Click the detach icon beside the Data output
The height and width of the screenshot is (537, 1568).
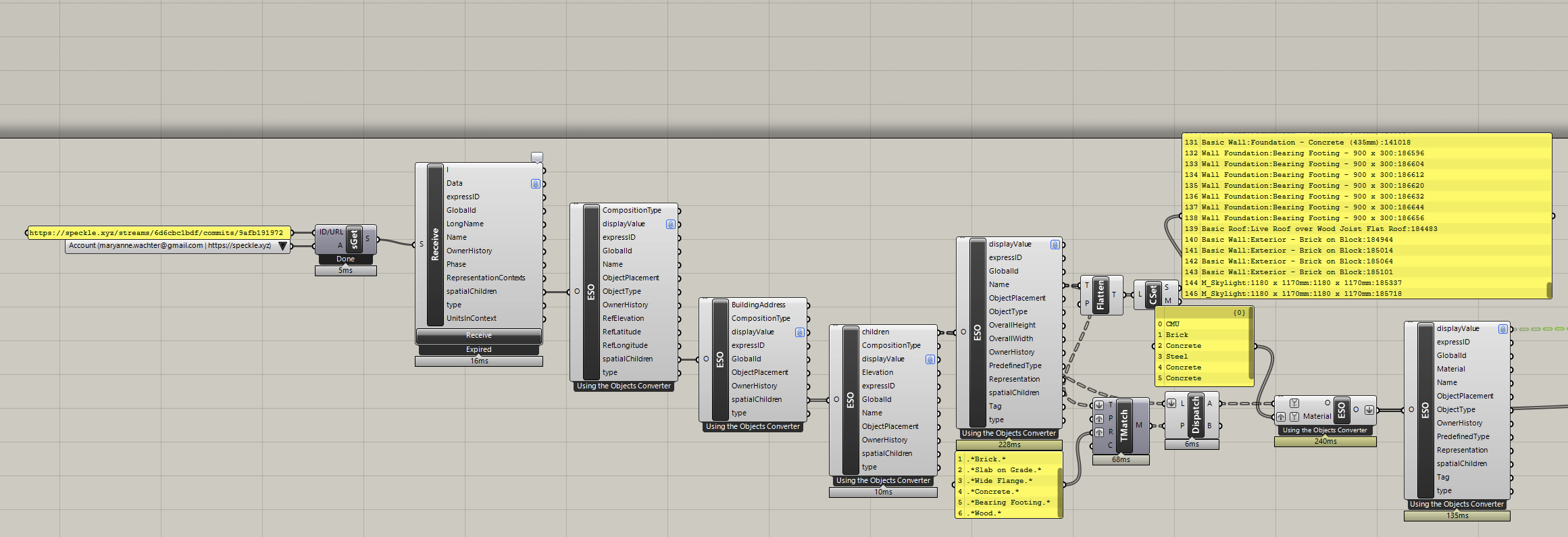coord(535,184)
